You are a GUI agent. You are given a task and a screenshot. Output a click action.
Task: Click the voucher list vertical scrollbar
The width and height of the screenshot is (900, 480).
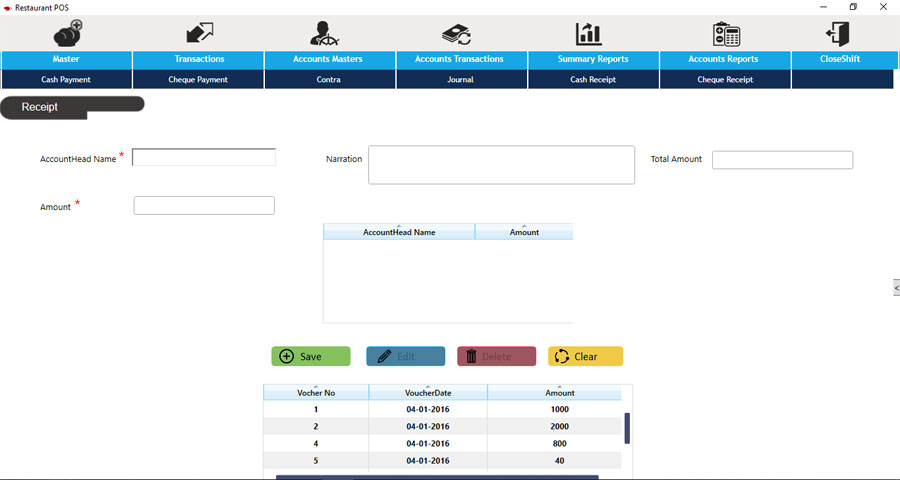coord(627,428)
